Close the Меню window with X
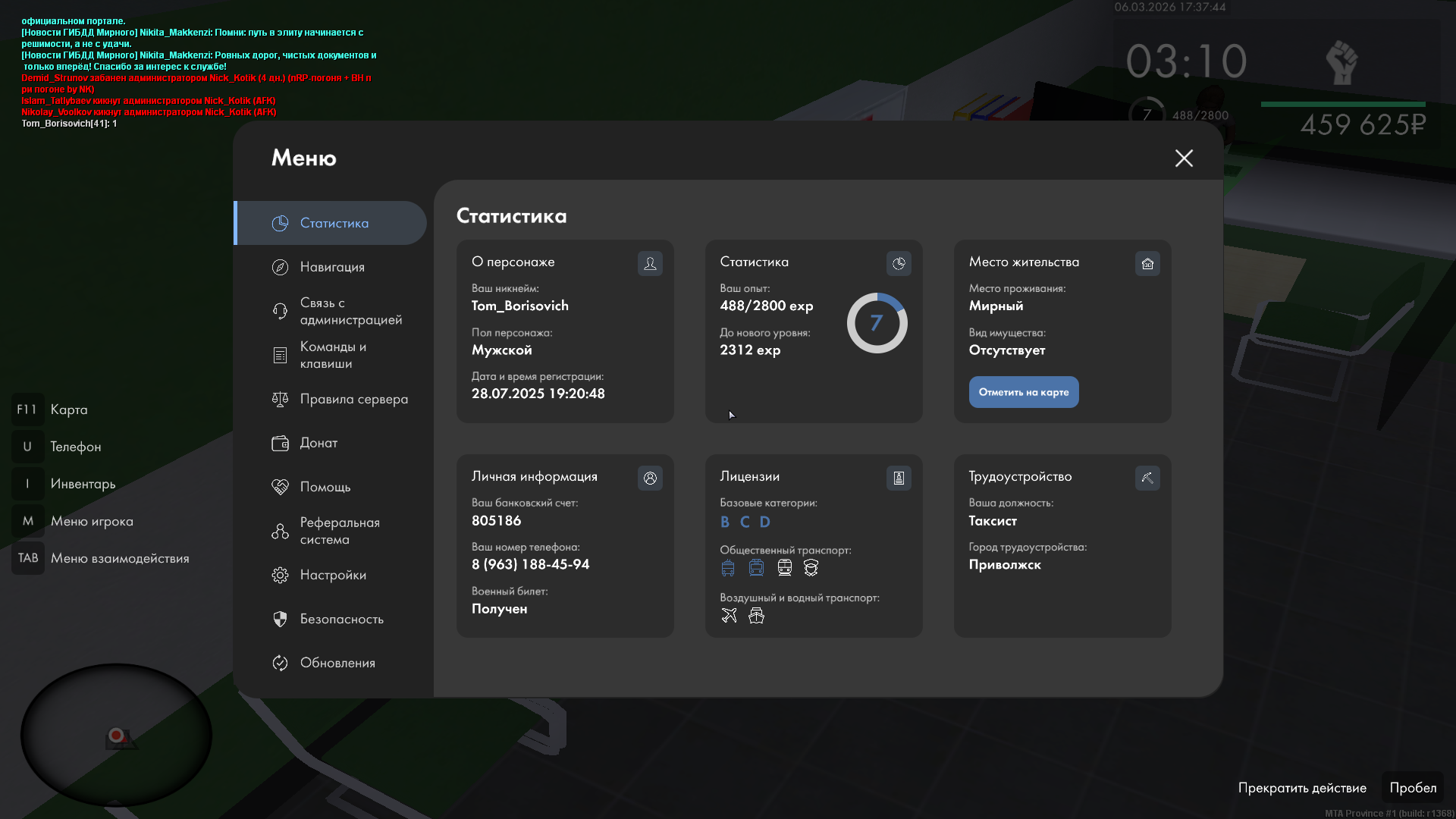The width and height of the screenshot is (1456, 819). click(x=1184, y=158)
